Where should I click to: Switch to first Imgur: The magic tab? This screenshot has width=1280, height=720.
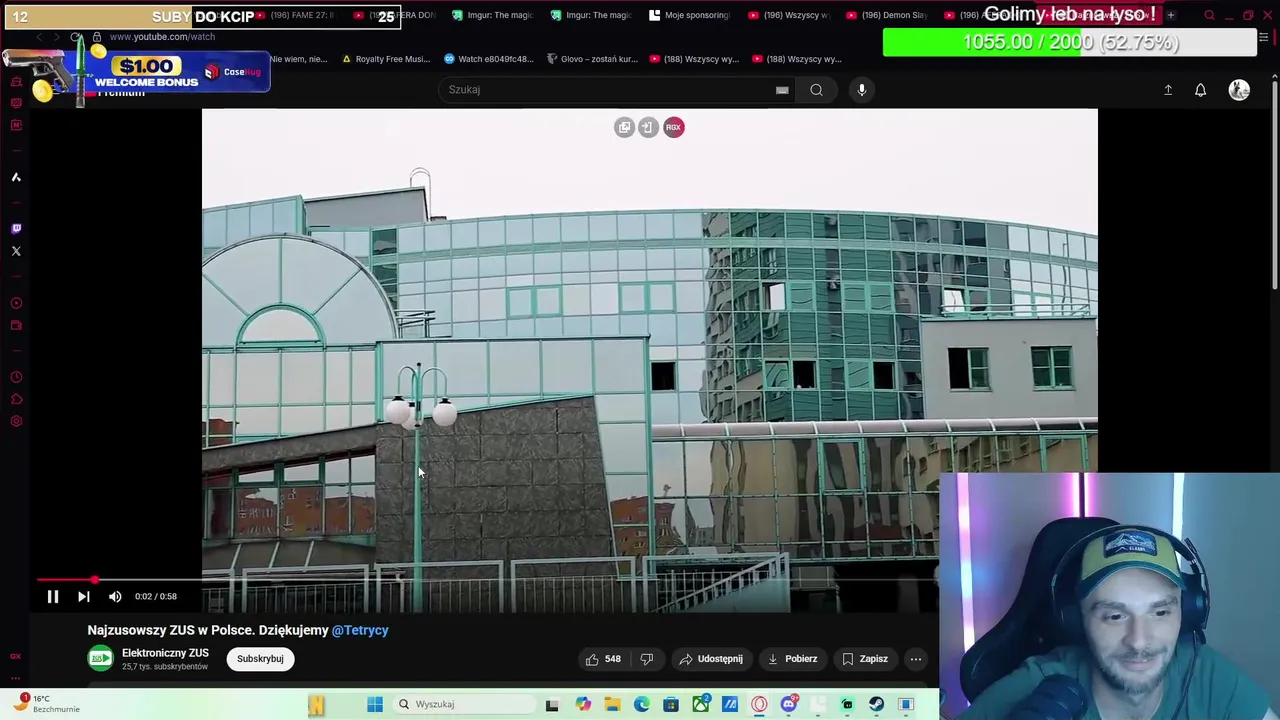point(493,15)
